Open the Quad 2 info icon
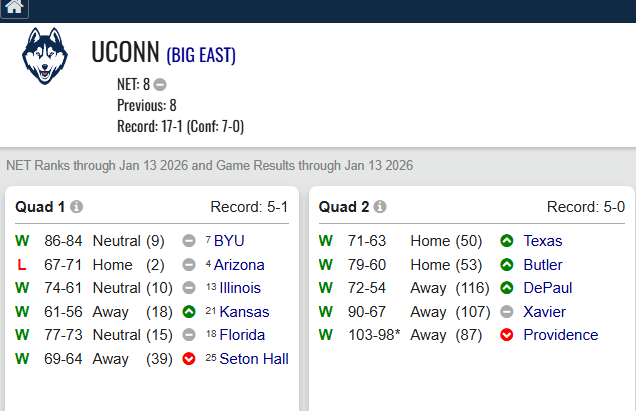This screenshot has height=411, width=636. [380, 207]
